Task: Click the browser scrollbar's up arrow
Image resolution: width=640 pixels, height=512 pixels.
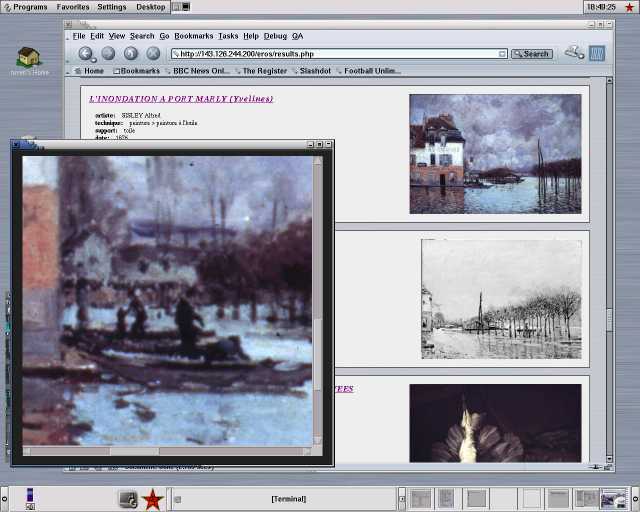Action: pos(609,81)
